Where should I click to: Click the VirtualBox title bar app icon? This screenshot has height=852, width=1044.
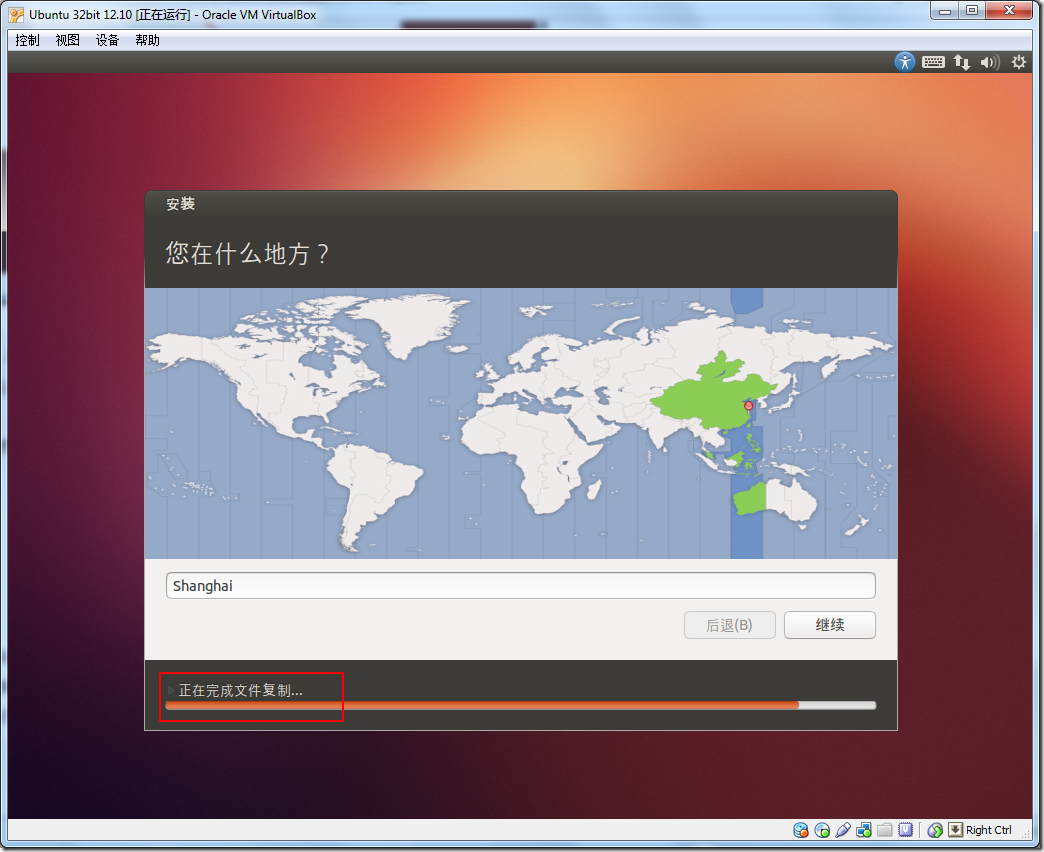[17, 15]
